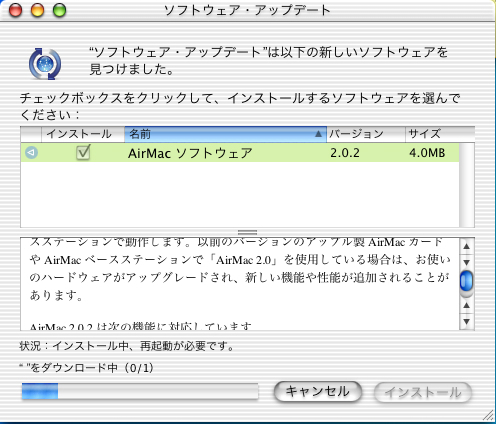Click the Software Update globe icon

(45, 63)
